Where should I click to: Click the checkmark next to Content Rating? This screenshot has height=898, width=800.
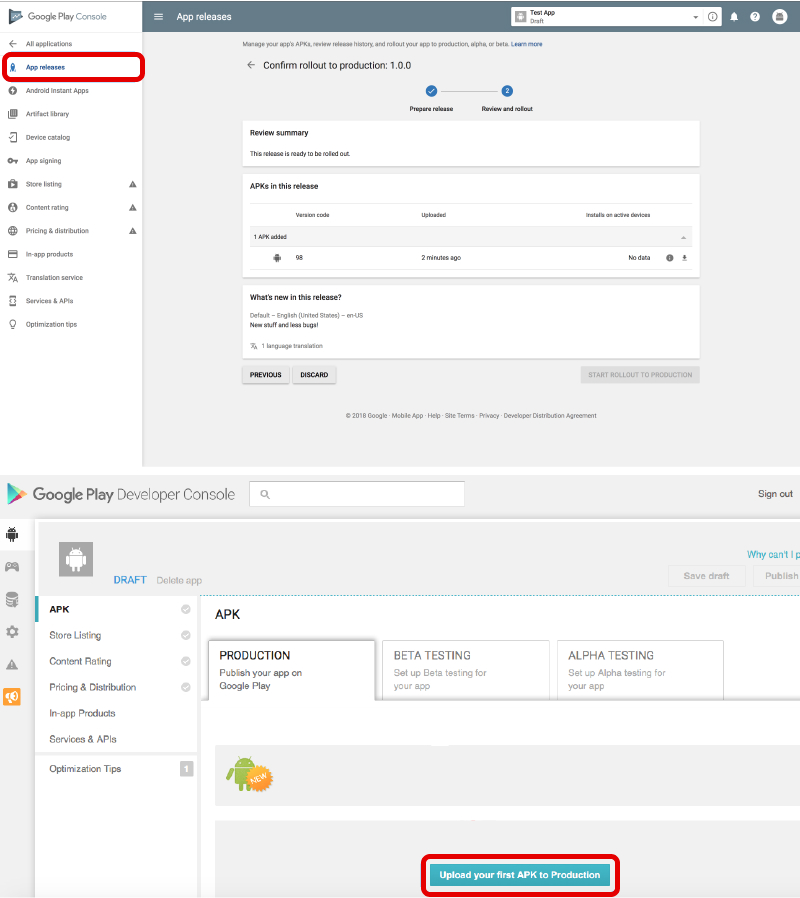click(x=186, y=661)
